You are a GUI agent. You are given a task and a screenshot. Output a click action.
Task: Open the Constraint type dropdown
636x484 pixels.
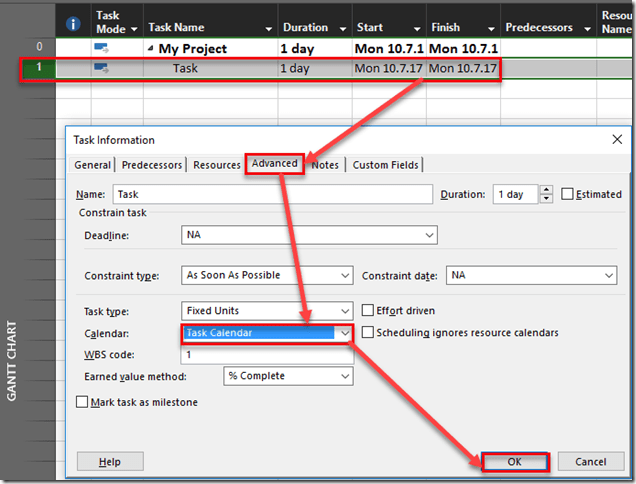(x=345, y=275)
